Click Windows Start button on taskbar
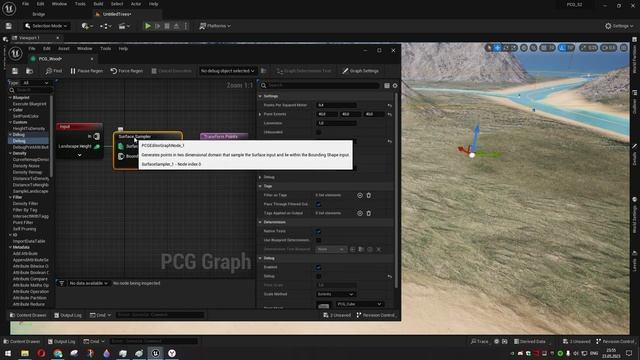 (8, 353)
